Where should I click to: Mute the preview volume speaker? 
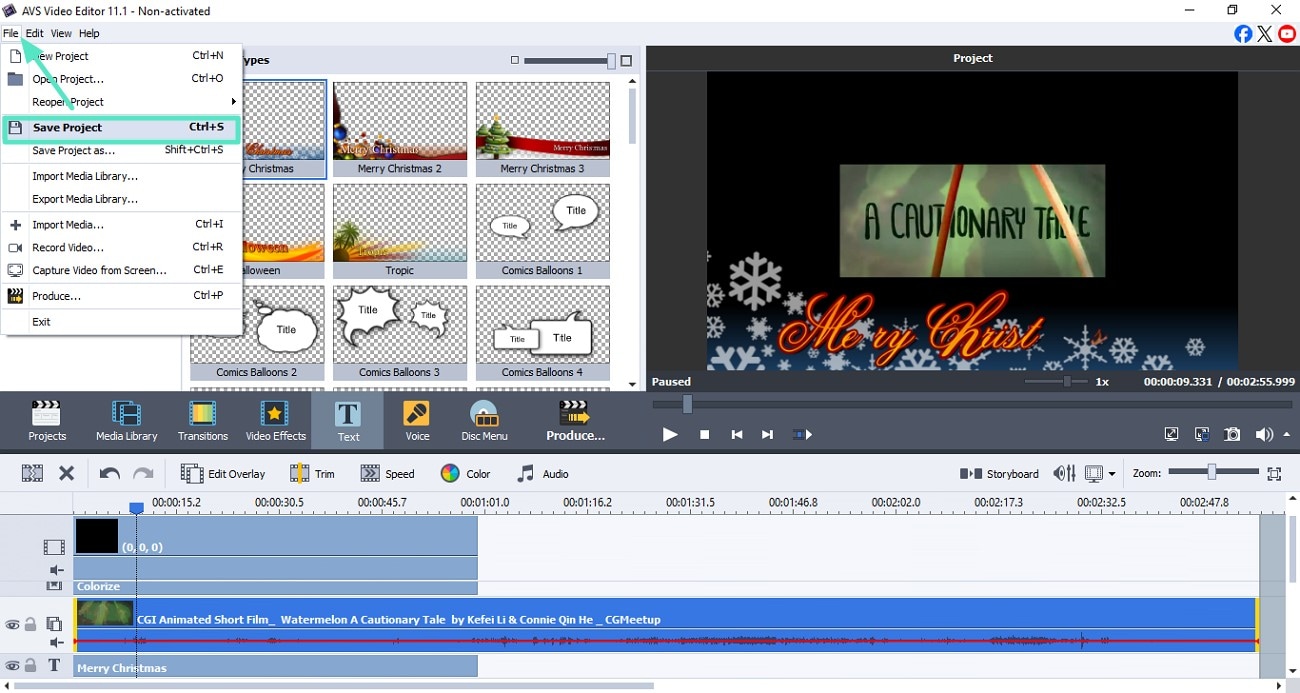(x=1264, y=435)
